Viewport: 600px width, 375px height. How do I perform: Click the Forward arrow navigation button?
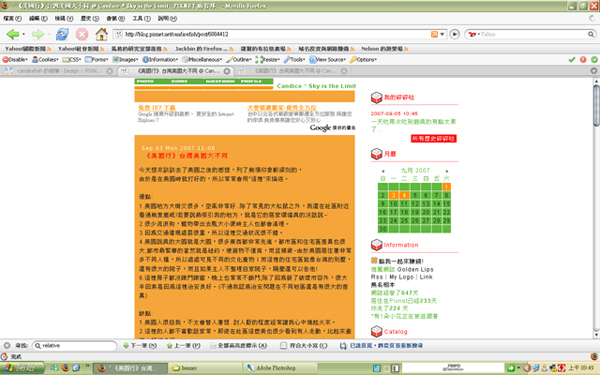(x=38, y=34)
